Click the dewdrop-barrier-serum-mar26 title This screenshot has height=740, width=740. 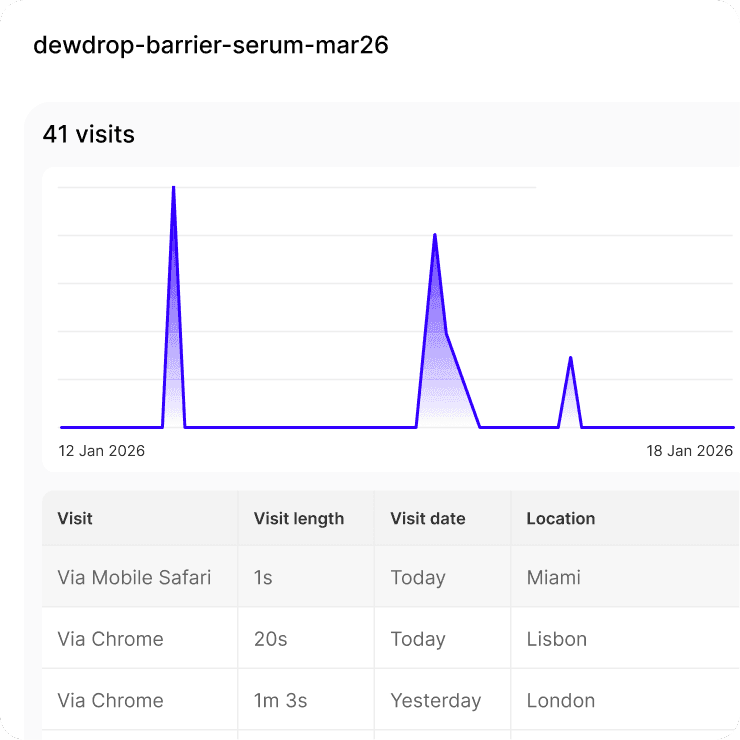pos(210,45)
